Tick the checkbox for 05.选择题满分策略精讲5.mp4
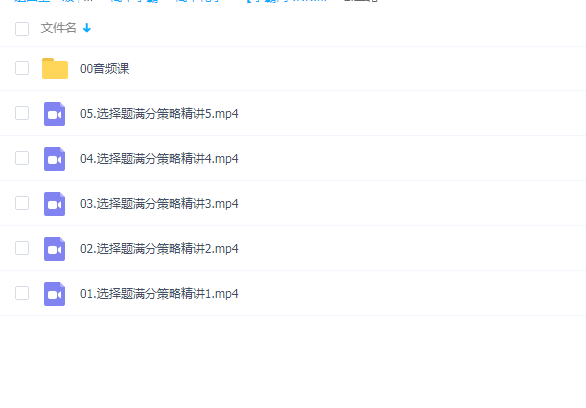This screenshot has width=586, height=408. tap(22, 113)
